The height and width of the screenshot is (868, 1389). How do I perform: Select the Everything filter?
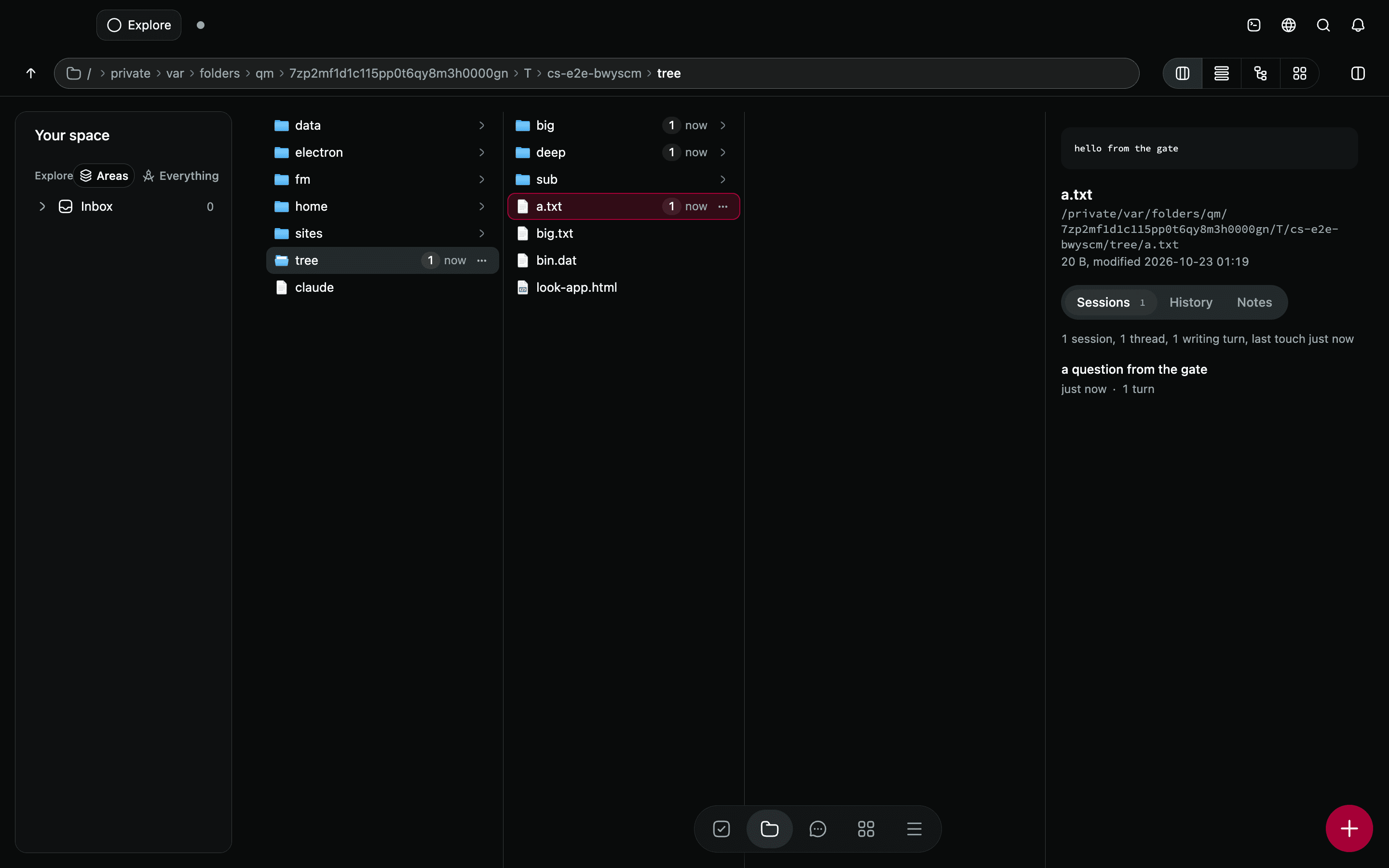point(181,176)
